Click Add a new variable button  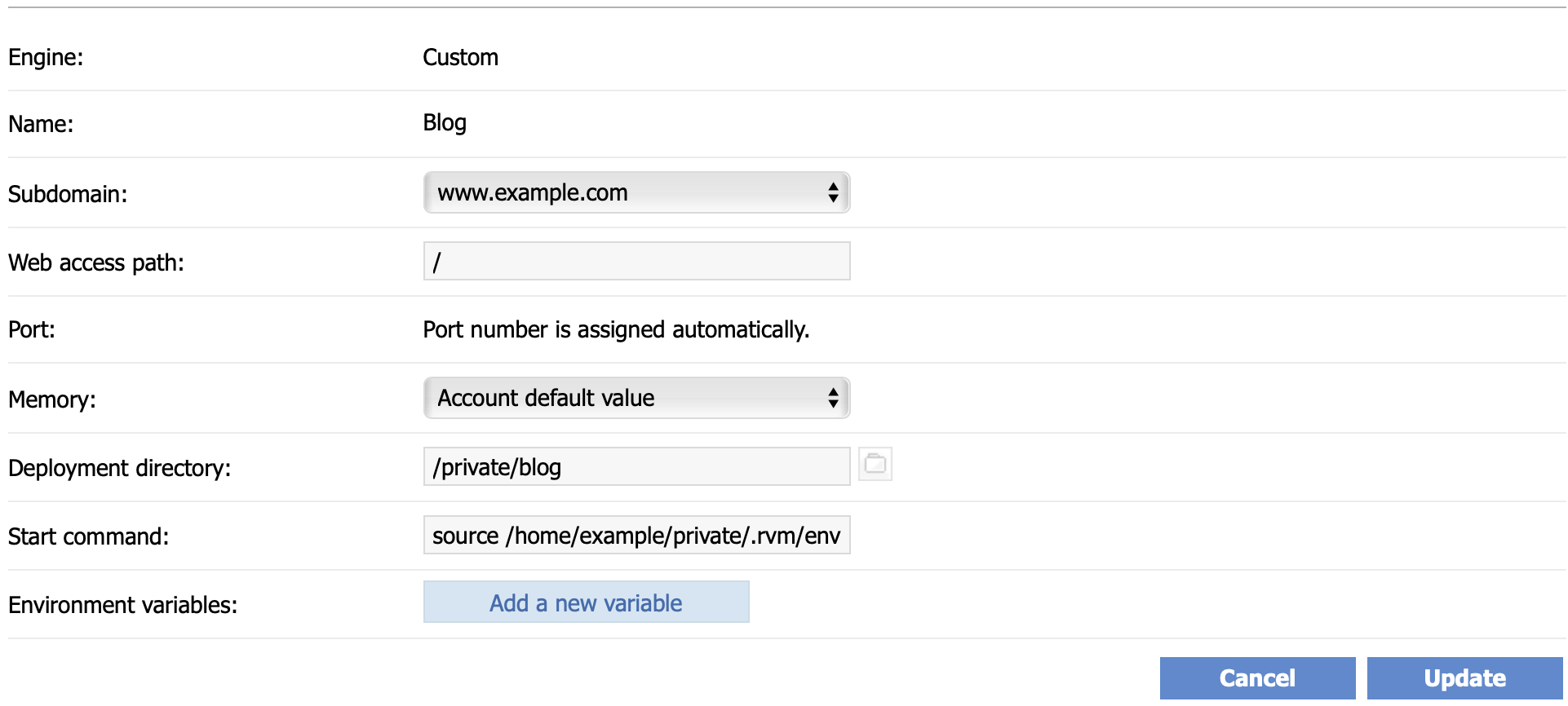tap(586, 602)
